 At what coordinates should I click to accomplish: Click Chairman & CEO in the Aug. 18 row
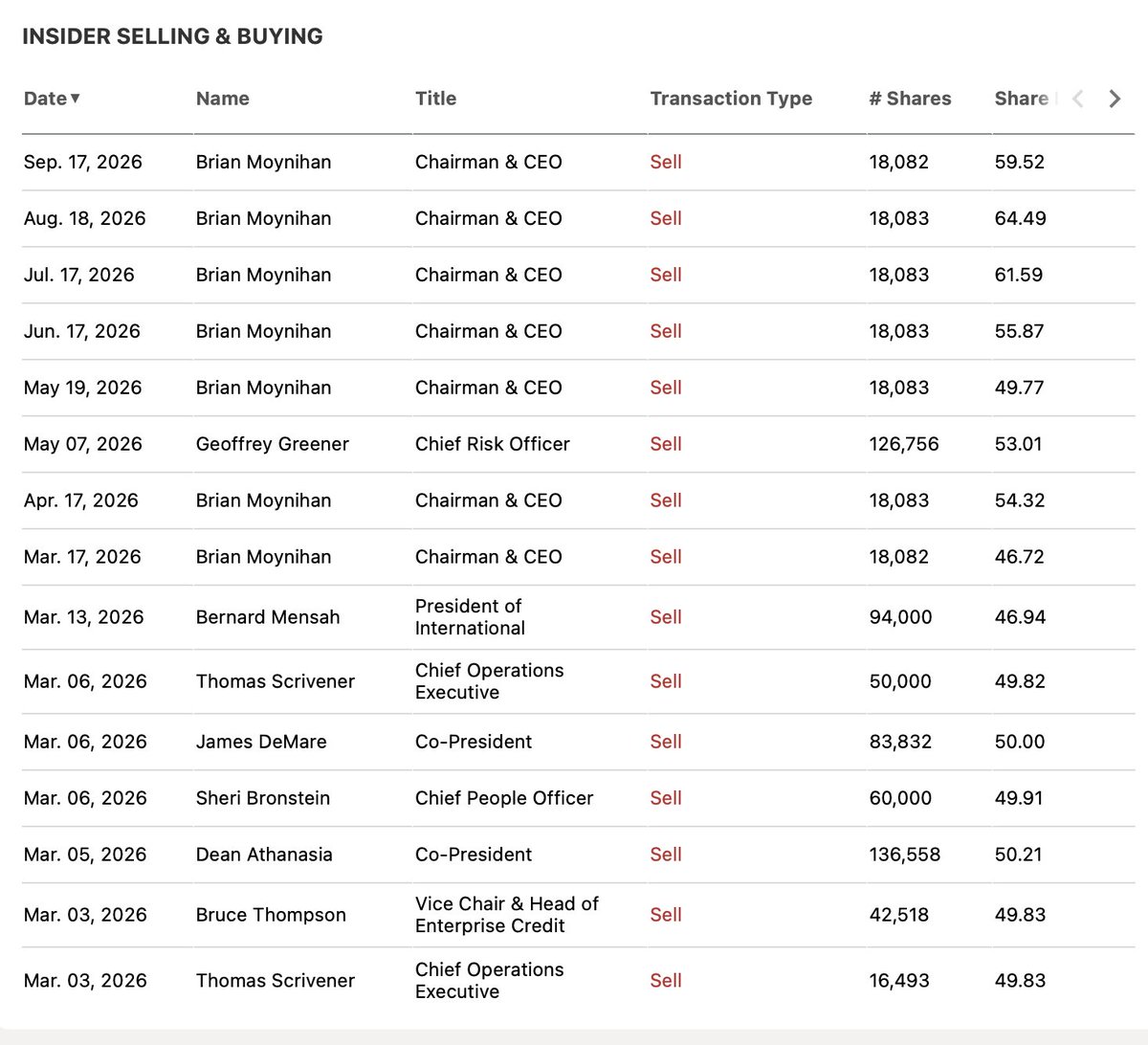488,218
